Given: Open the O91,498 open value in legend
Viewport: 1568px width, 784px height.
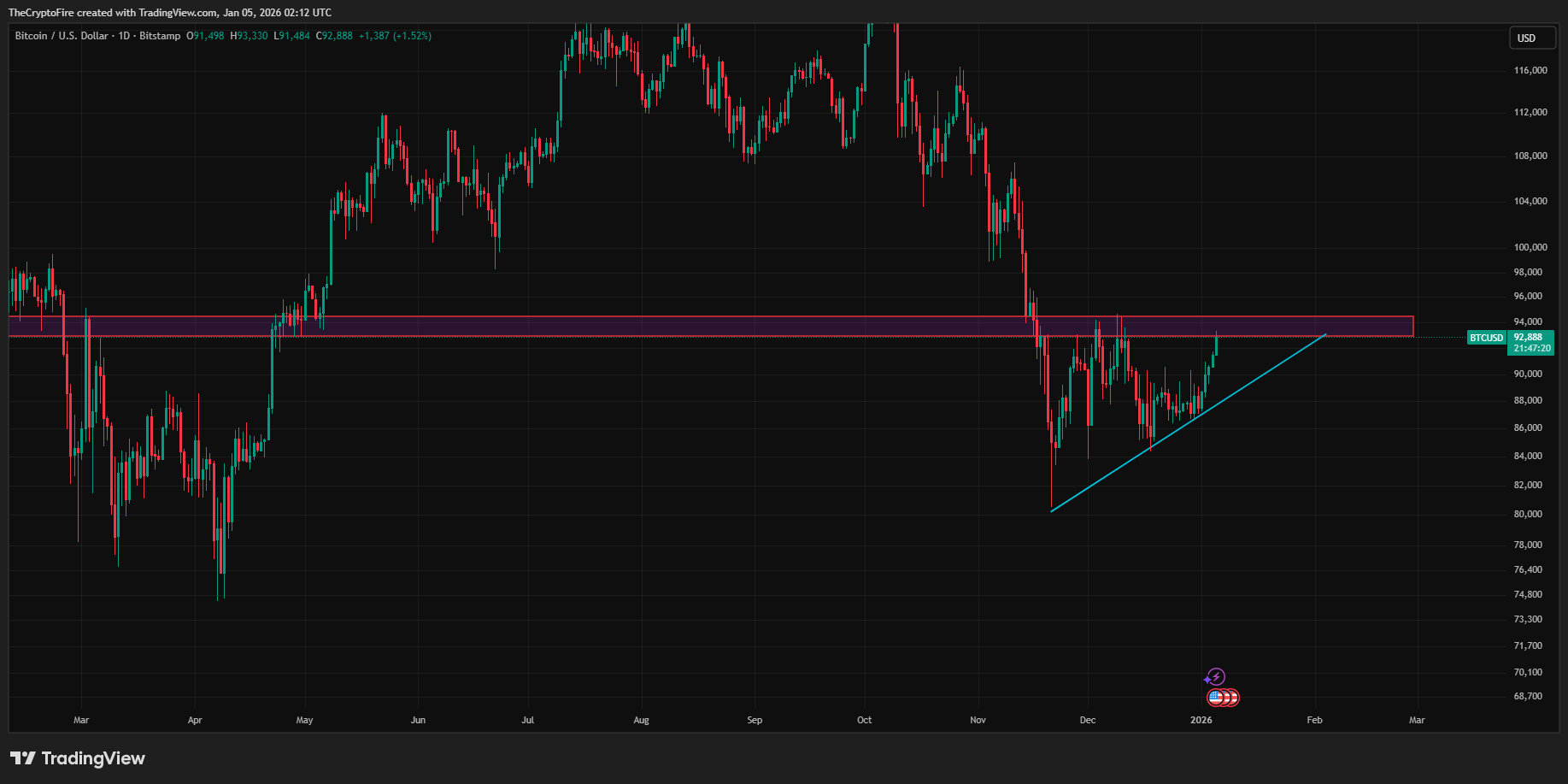Looking at the screenshot, I should pyautogui.click(x=205, y=36).
